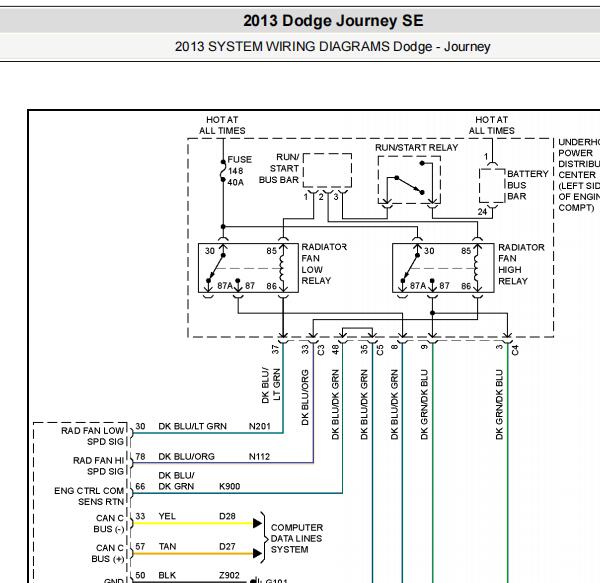Click the arrowhead ending the yellow D28 wire
The width and height of the screenshot is (600, 583).
click(x=257, y=523)
